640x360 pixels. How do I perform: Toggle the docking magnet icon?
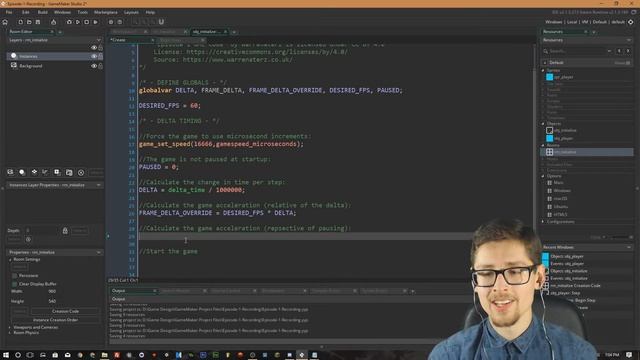(x=161, y=22)
